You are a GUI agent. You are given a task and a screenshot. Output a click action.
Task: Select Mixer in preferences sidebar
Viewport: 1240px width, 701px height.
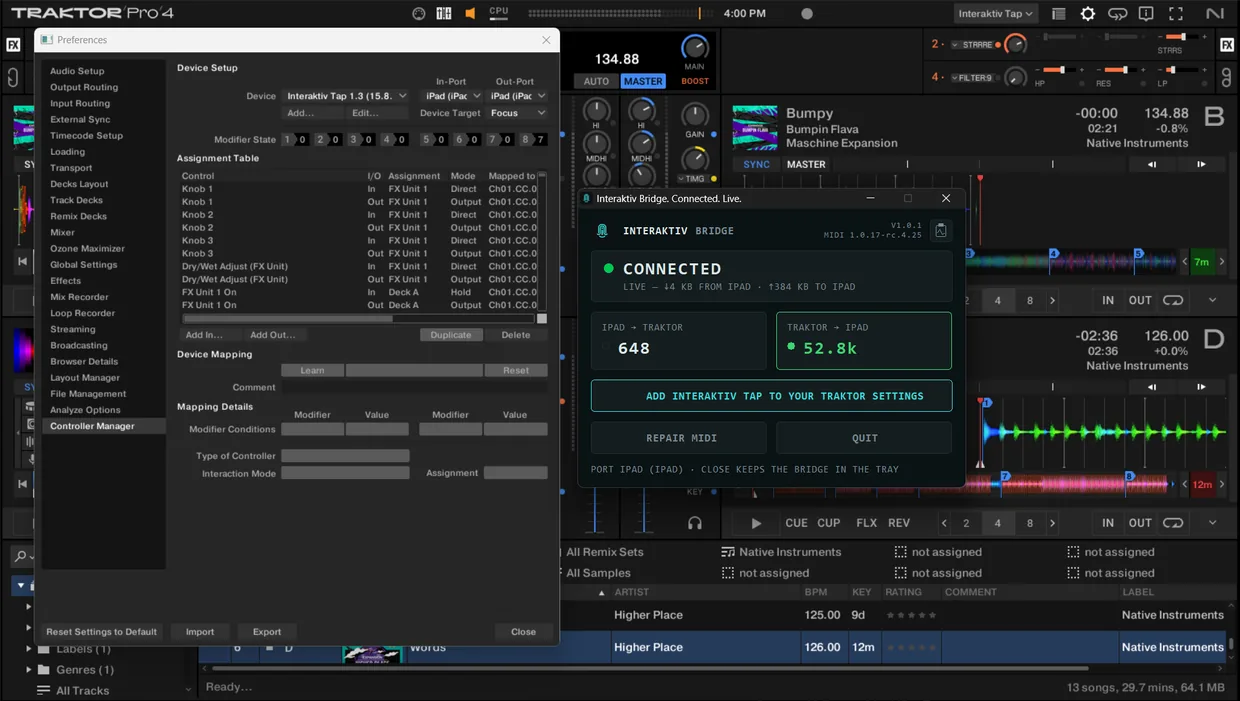point(103,232)
